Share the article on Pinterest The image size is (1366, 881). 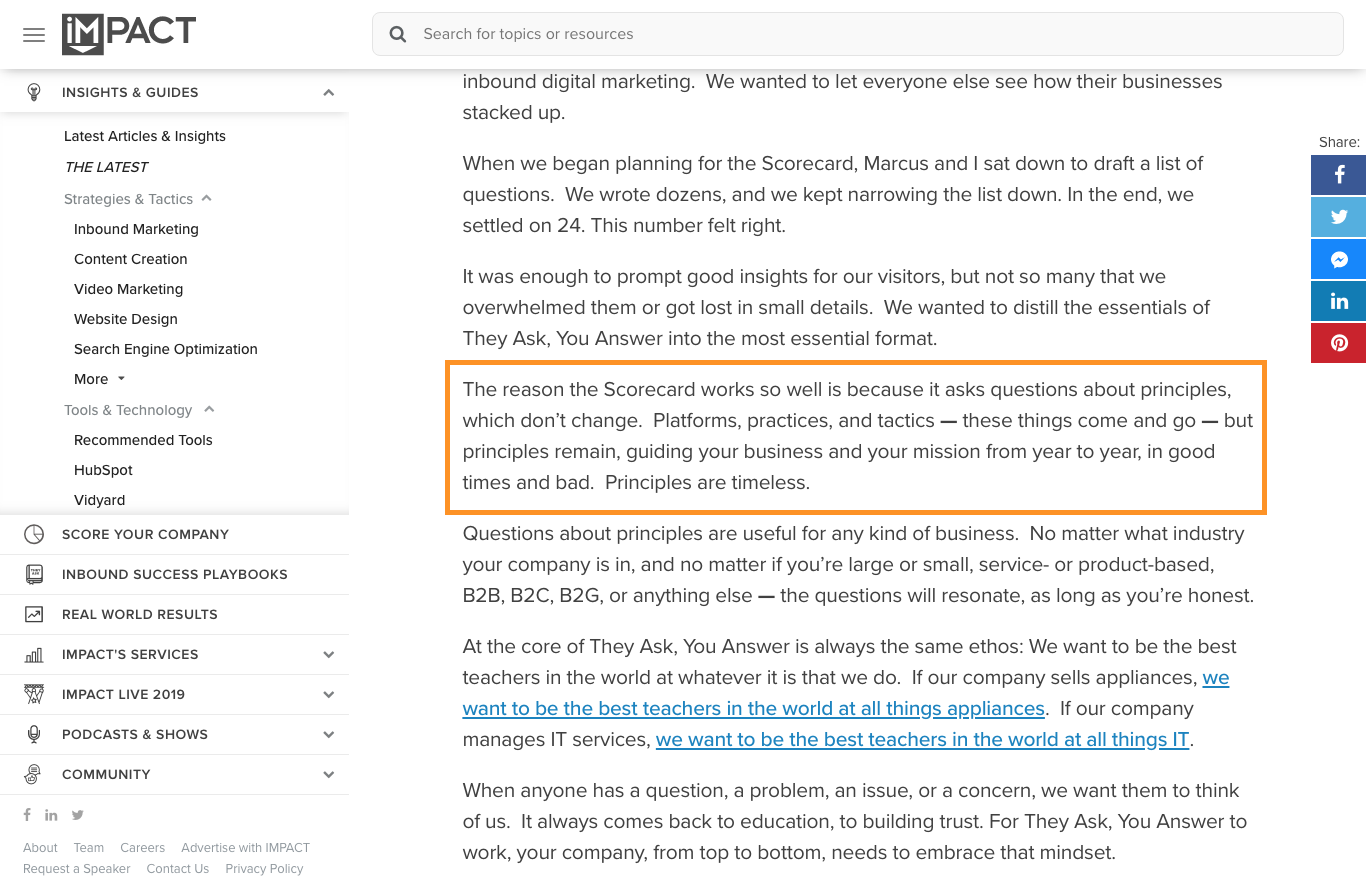point(1339,343)
